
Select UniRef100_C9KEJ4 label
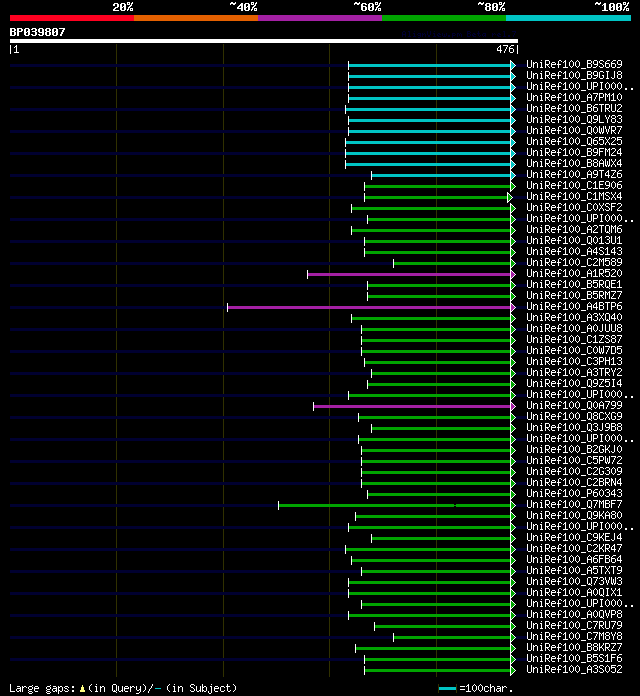click(x=574, y=538)
